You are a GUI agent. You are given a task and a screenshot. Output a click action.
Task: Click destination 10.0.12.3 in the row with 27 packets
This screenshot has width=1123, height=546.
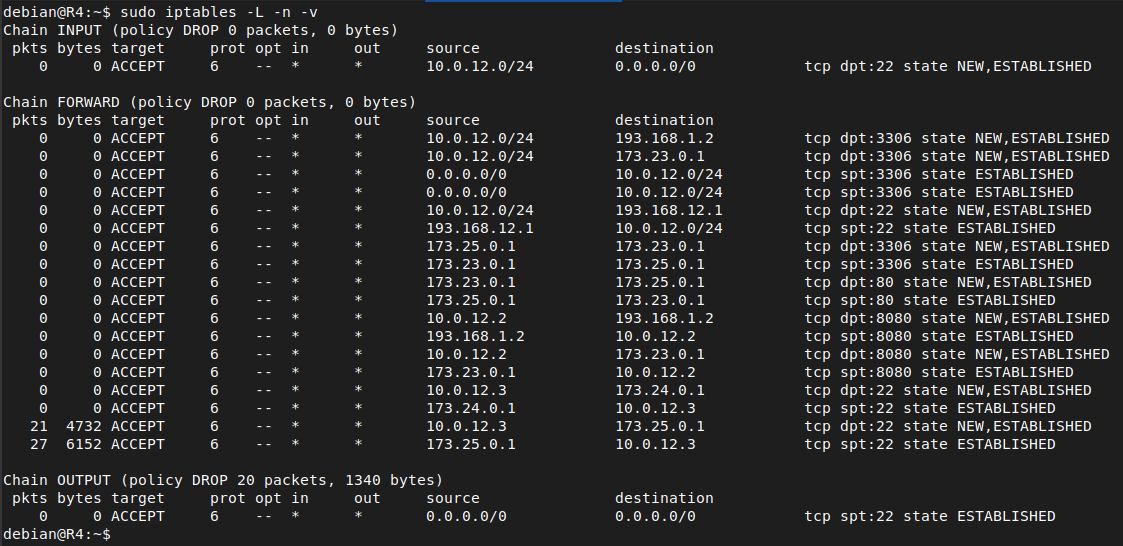coord(655,444)
